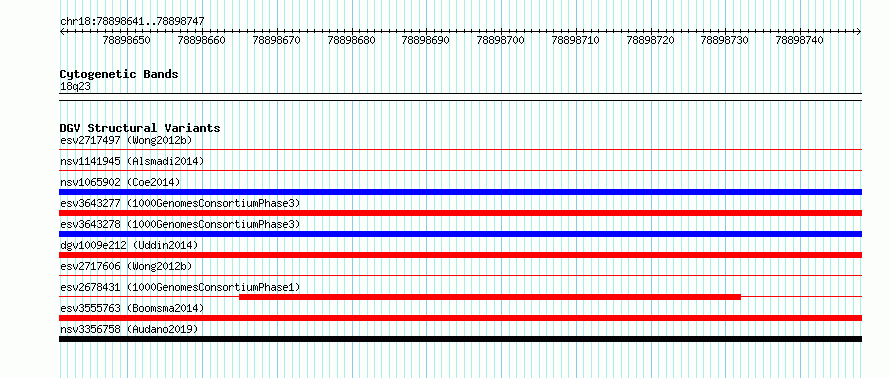Open variant esv2678431 (1000GenomesConsortiumPhase1) label
Image resolution: width=890 pixels, height=378 pixels.
[180, 287]
